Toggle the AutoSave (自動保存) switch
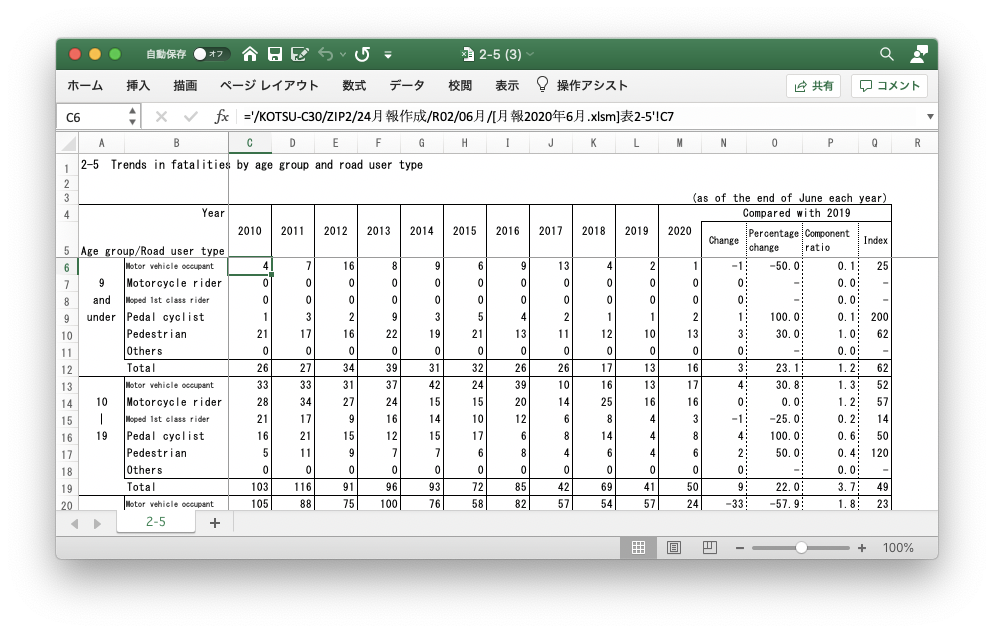994x633 pixels. (x=211, y=54)
